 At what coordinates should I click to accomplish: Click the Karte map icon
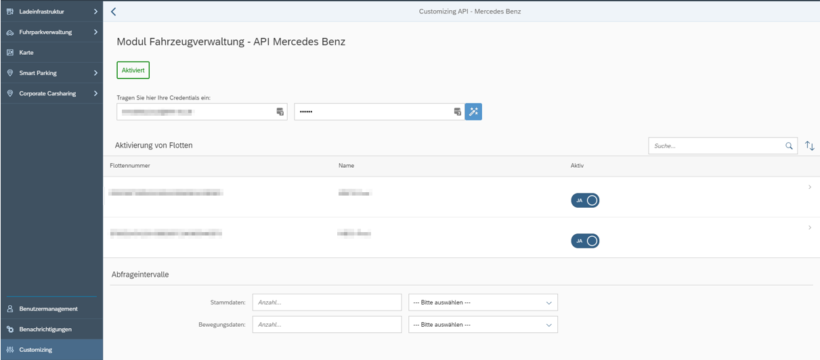tap(9, 52)
